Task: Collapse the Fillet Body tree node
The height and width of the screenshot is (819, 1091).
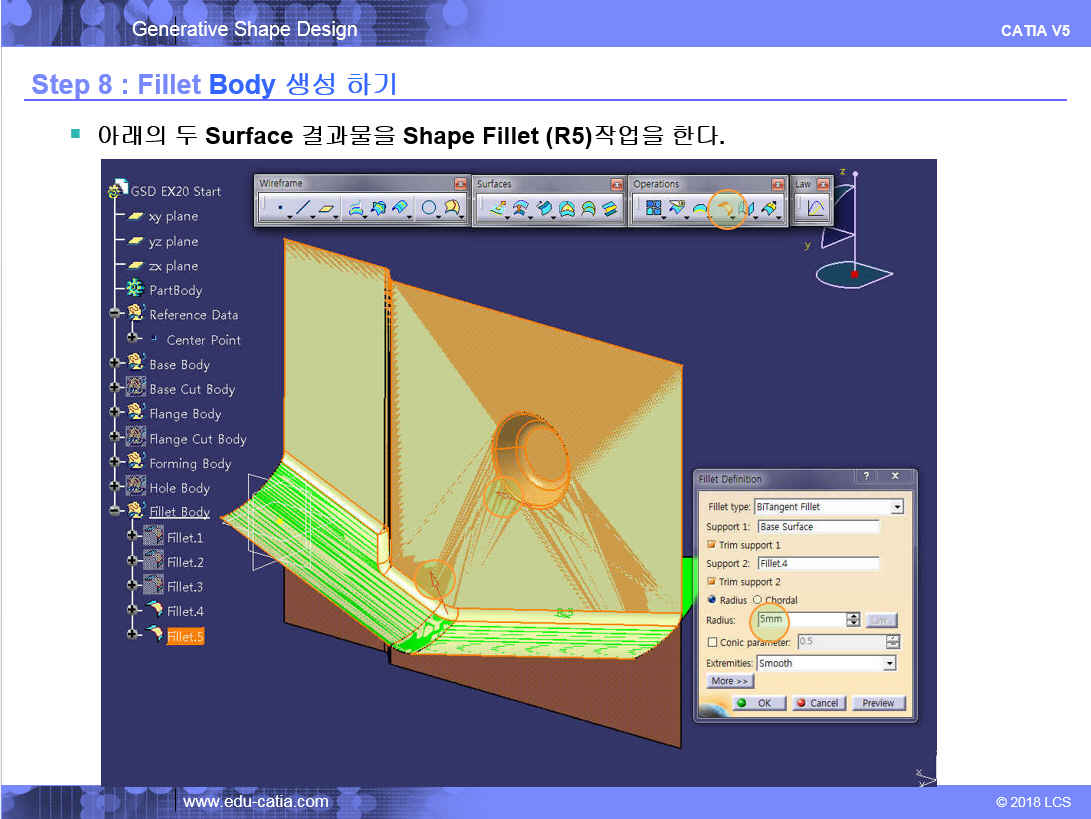Action: click(x=116, y=512)
